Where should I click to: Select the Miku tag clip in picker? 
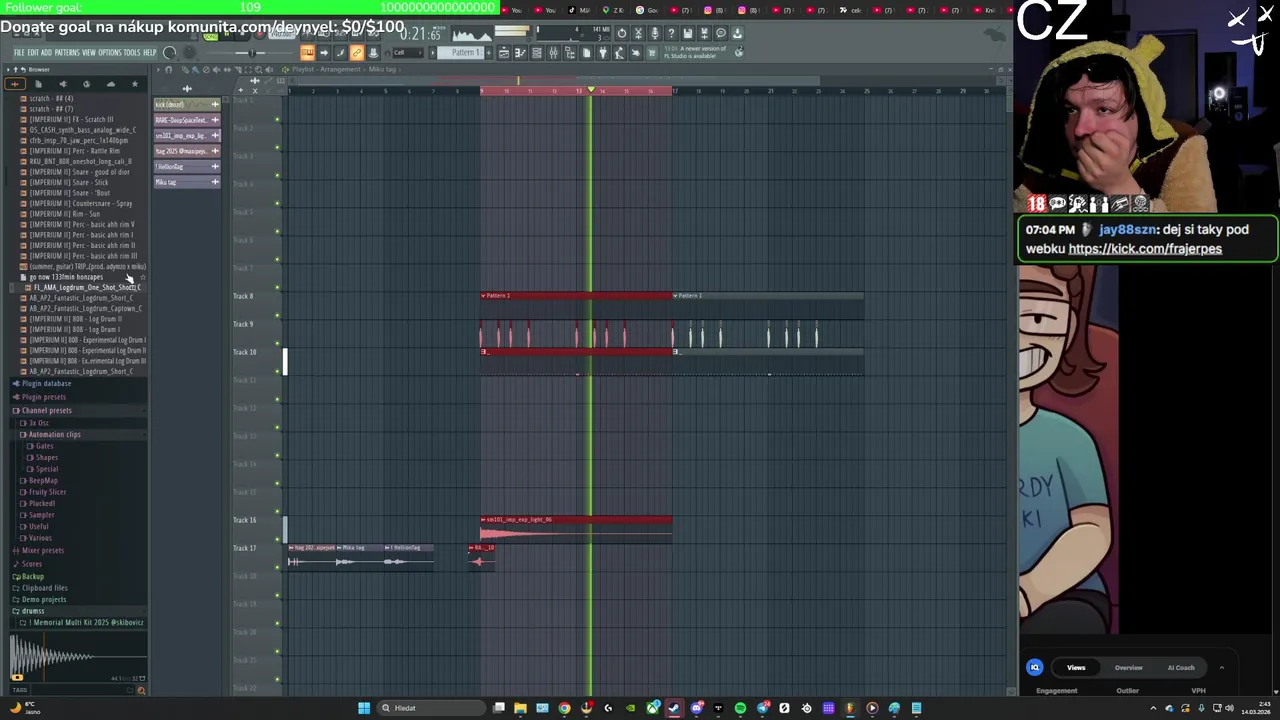click(187, 182)
